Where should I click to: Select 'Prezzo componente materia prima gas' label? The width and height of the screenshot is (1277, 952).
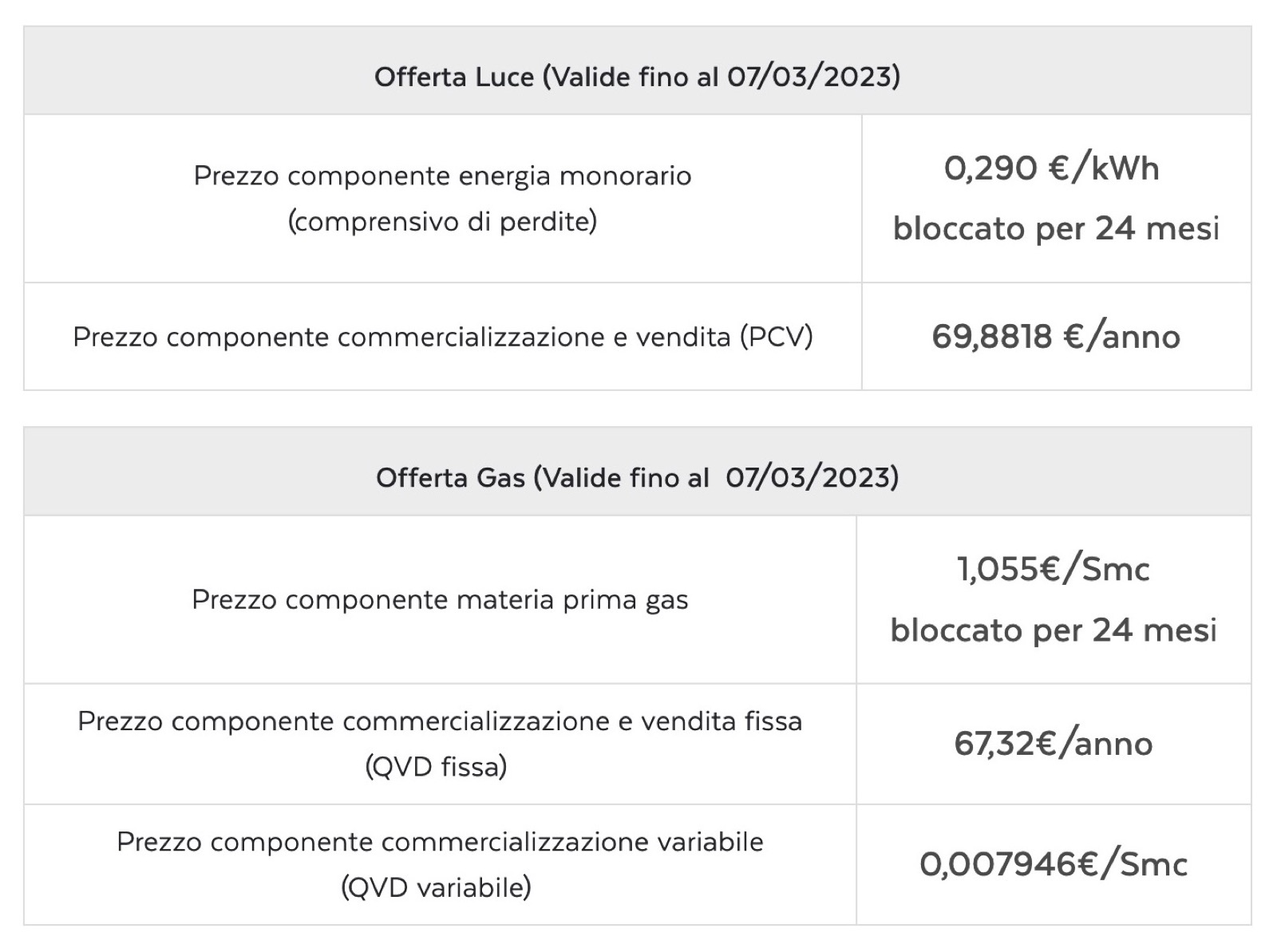point(440,599)
